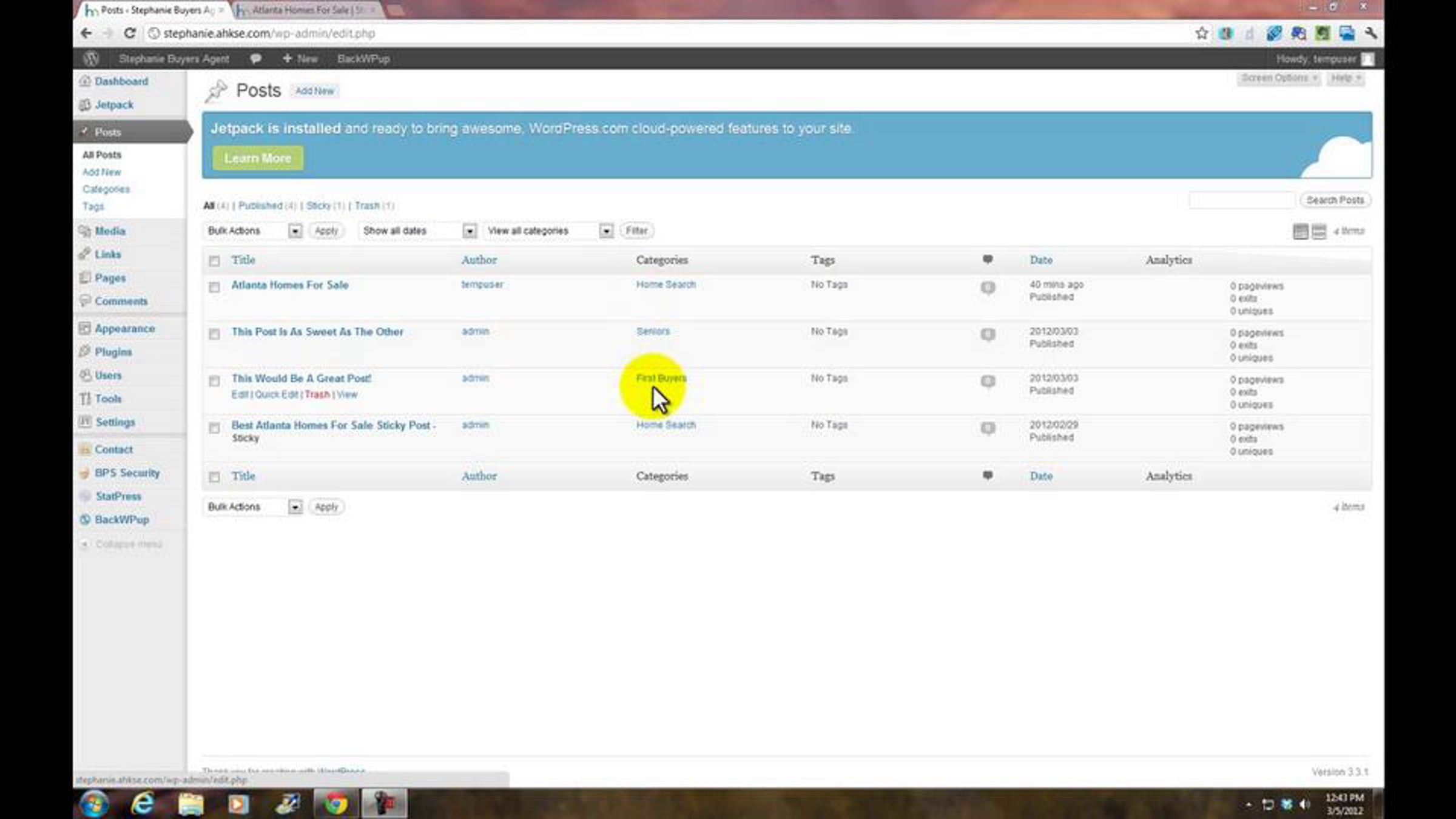Bookmark page with star icon
The image size is (1456, 819).
click(1201, 33)
